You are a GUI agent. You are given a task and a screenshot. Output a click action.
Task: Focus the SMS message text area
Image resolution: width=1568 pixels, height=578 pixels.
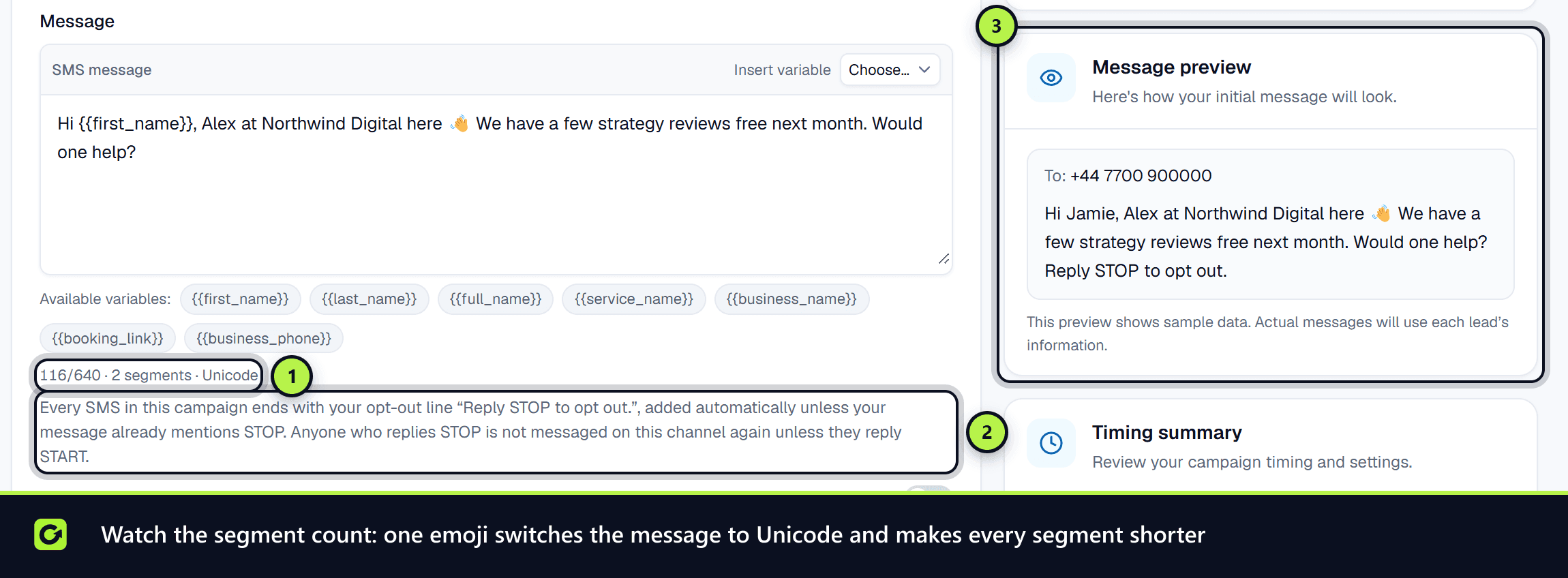coord(496,184)
